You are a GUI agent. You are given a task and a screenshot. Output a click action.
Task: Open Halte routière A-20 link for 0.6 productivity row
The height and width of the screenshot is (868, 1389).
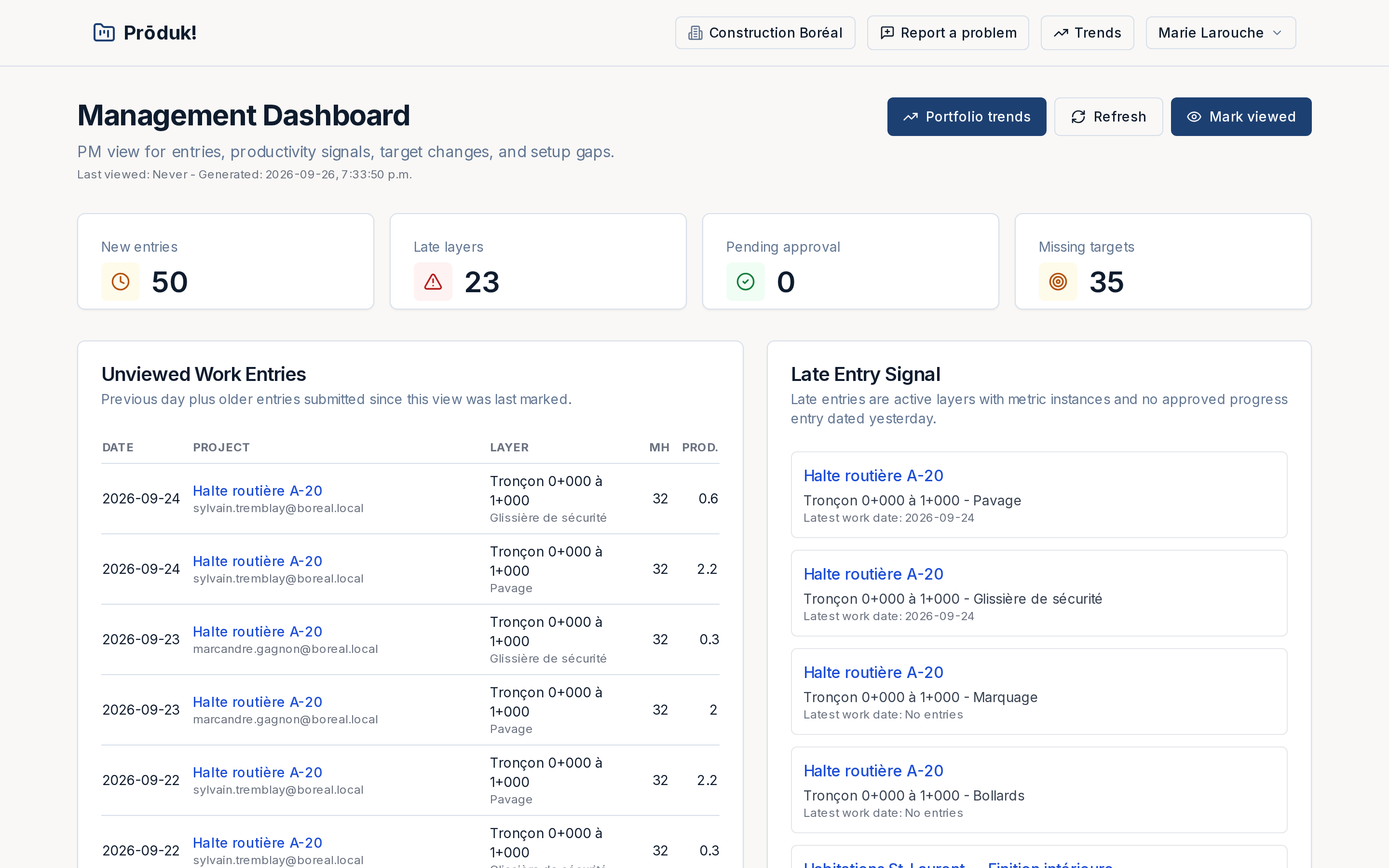pos(257,491)
